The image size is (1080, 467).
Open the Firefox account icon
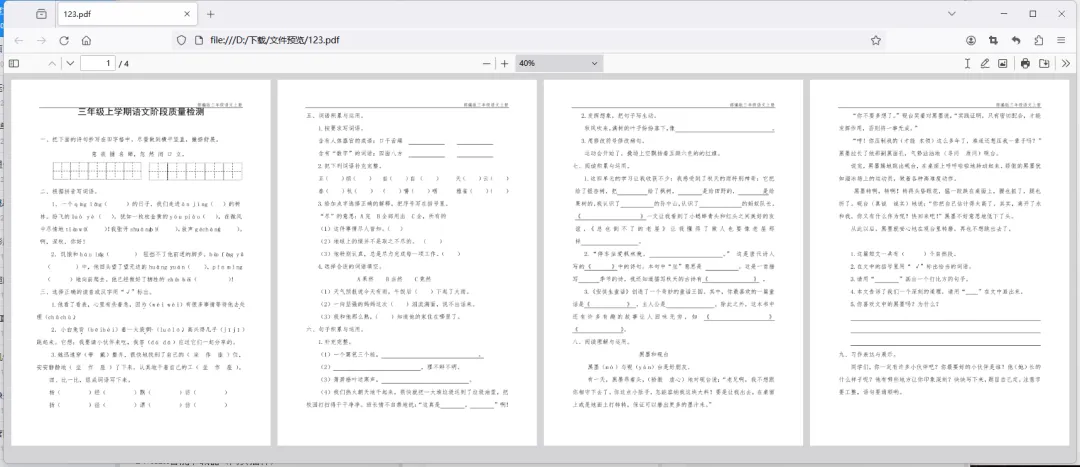971,41
